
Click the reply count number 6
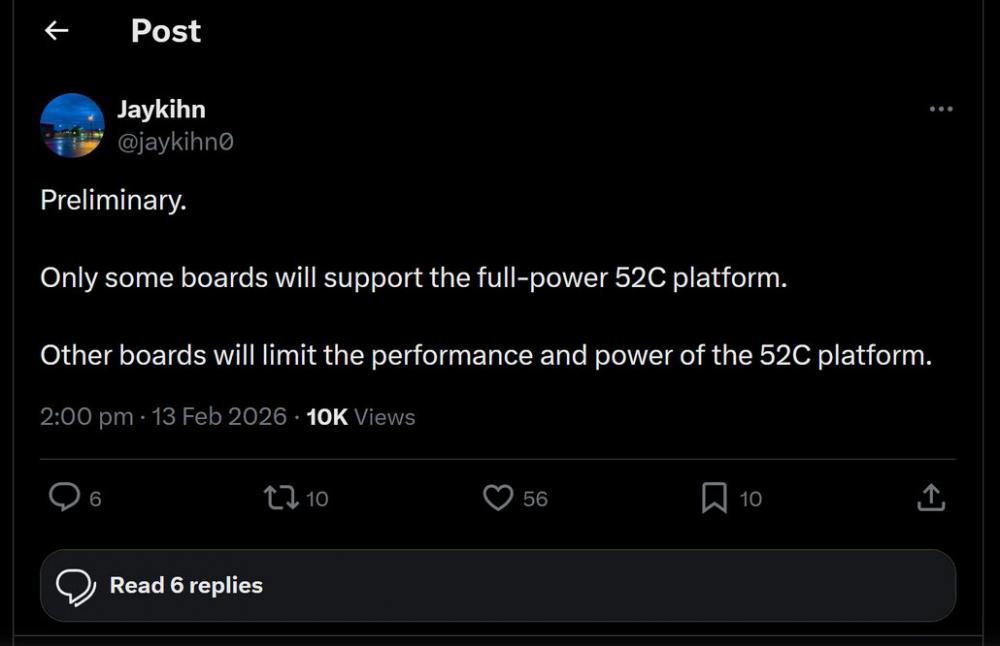[96, 498]
